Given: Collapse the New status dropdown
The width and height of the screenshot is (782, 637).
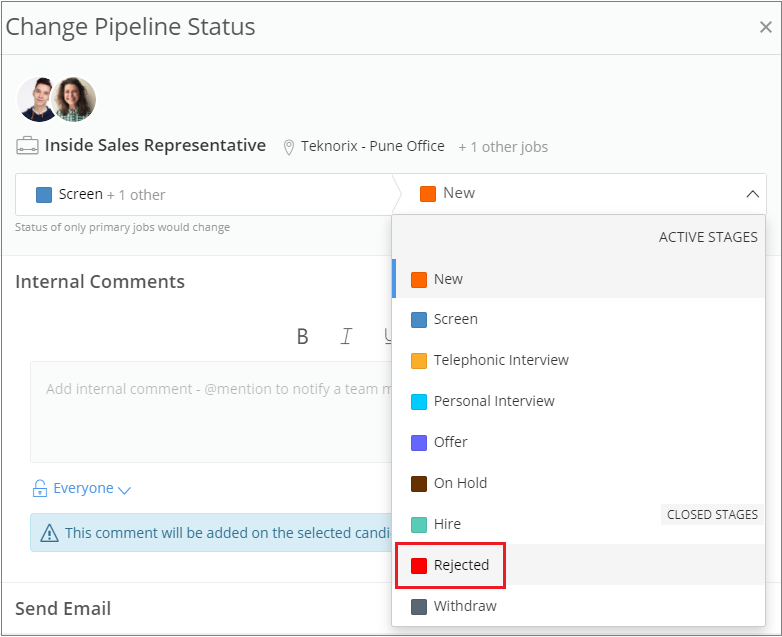Looking at the screenshot, I should click(752, 194).
